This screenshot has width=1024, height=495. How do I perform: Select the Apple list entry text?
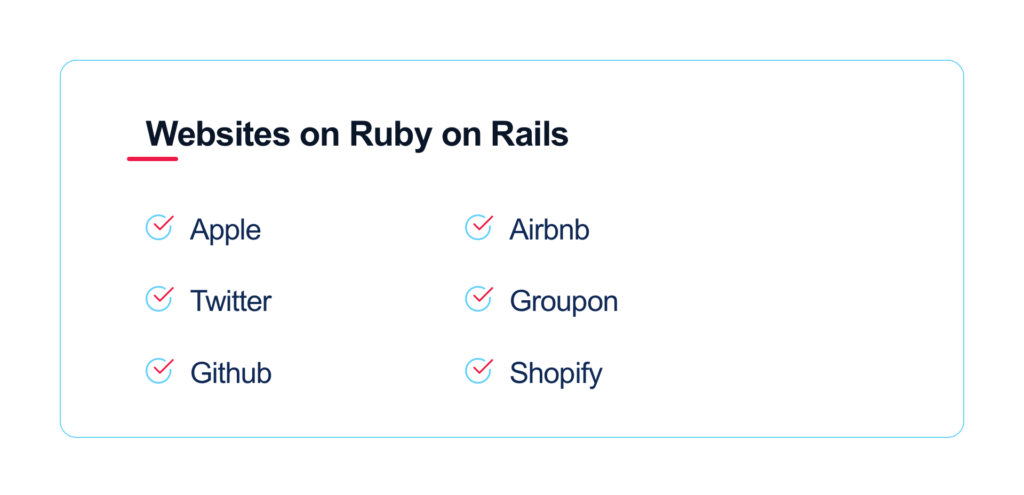pyautogui.click(x=225, y=231)
